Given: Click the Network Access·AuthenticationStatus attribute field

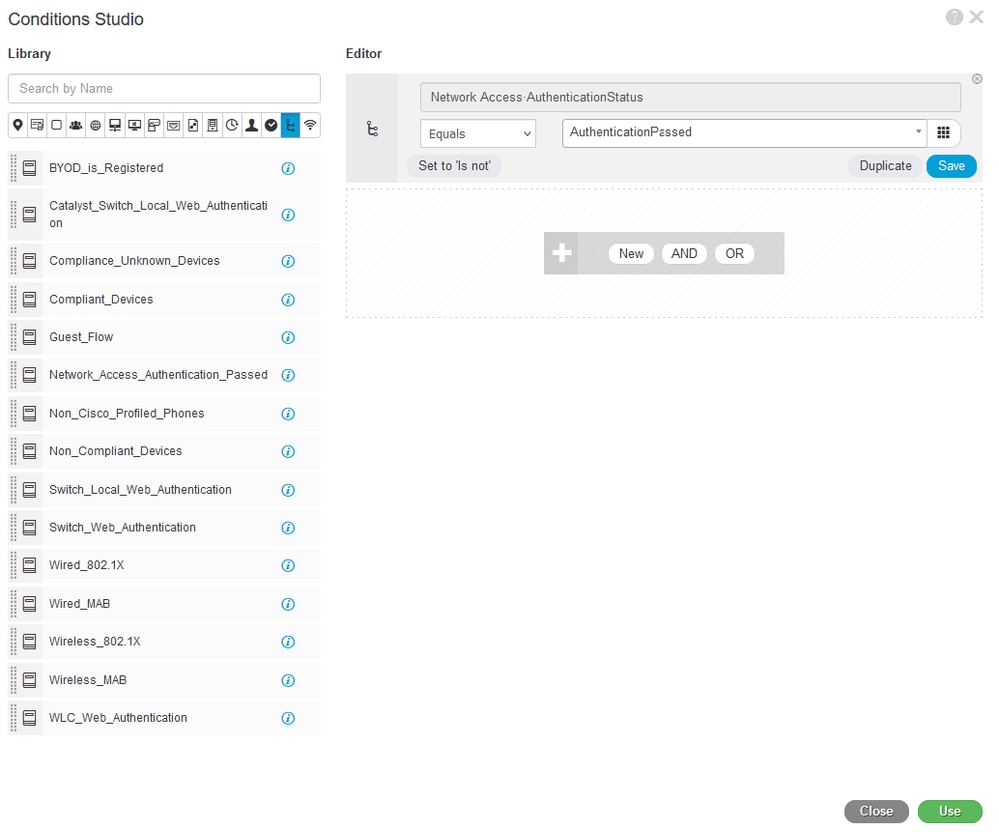Looking at the screenshot, I should 690,97.
